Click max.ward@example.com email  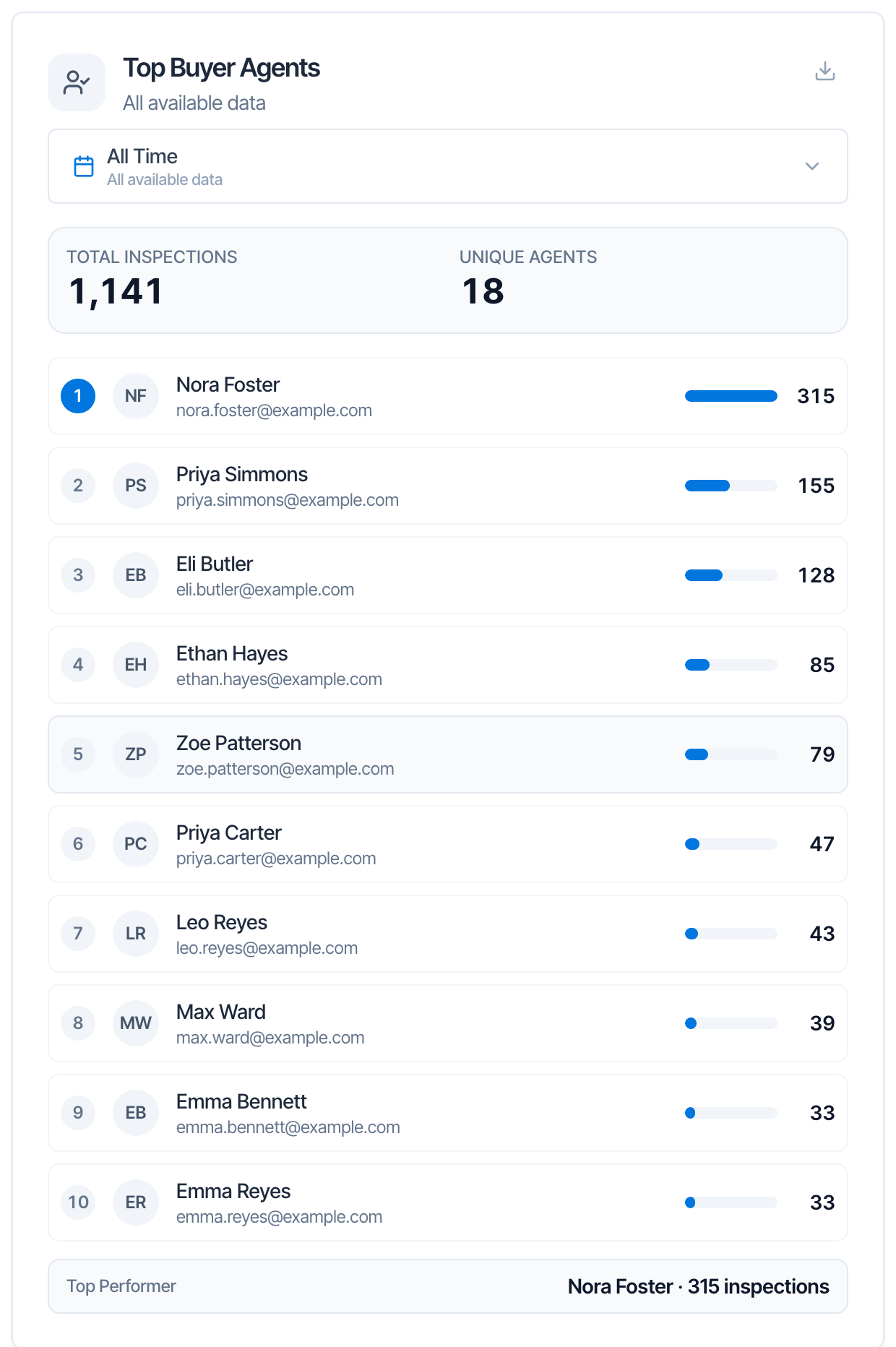(x=270, y=1038)
